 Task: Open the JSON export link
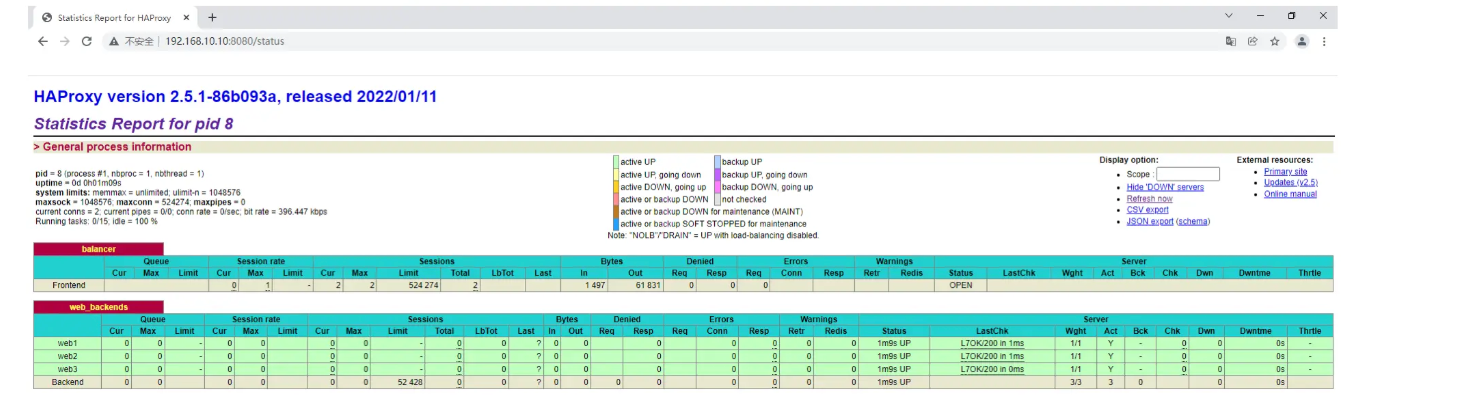(x=1150, y=221)
